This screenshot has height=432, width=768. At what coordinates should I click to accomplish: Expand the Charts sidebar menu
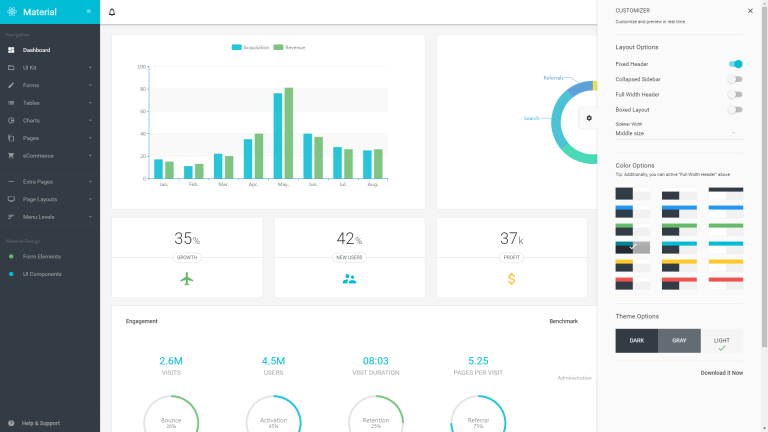[x=50, y=120]
